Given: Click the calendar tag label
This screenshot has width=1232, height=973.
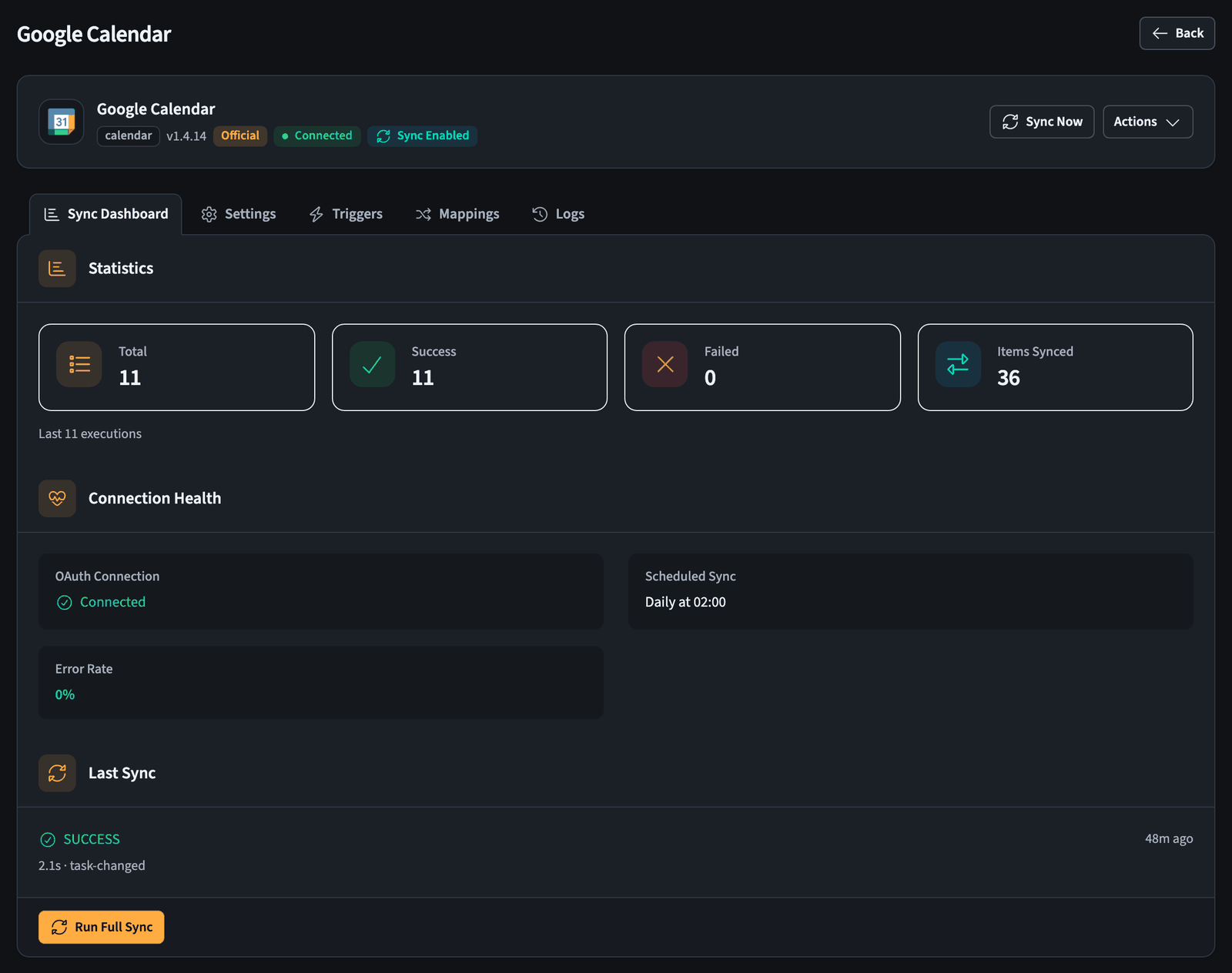Looking at the screenshot, I should (129, 136).
